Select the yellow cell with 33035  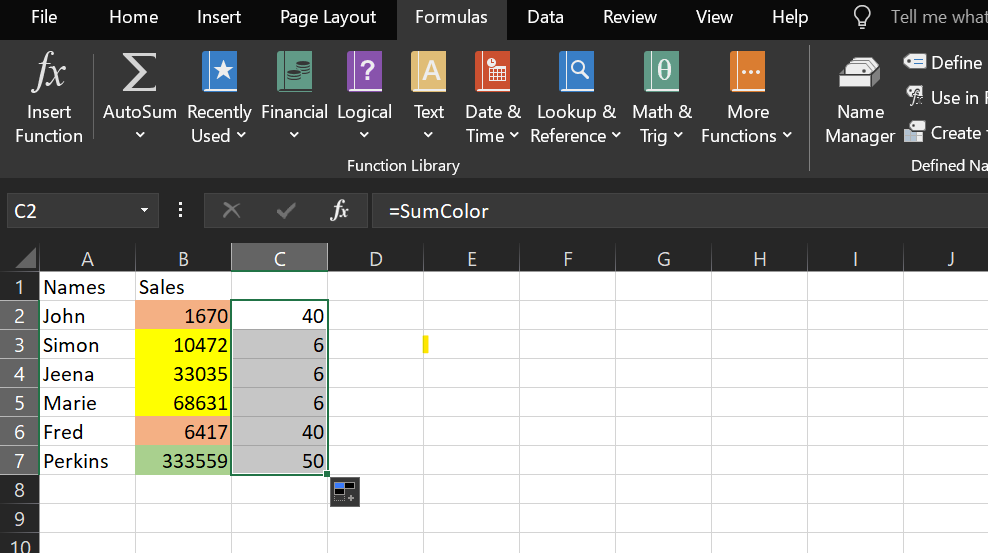[x=183, y=373]
